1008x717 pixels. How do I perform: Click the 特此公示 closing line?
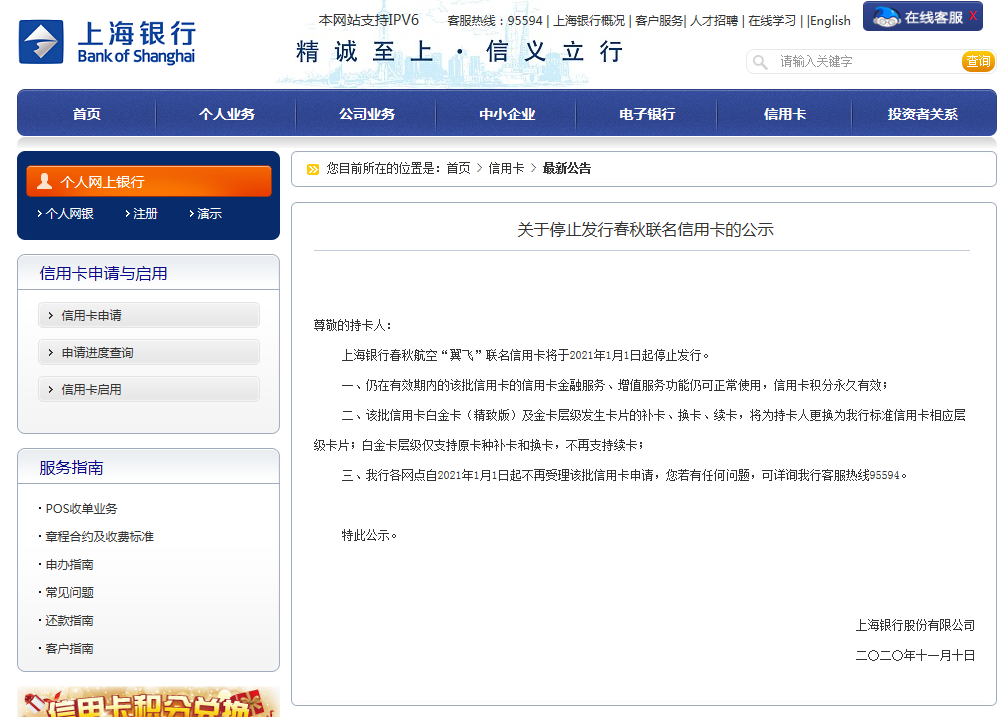pyautogui.click(x=369, y=535)
